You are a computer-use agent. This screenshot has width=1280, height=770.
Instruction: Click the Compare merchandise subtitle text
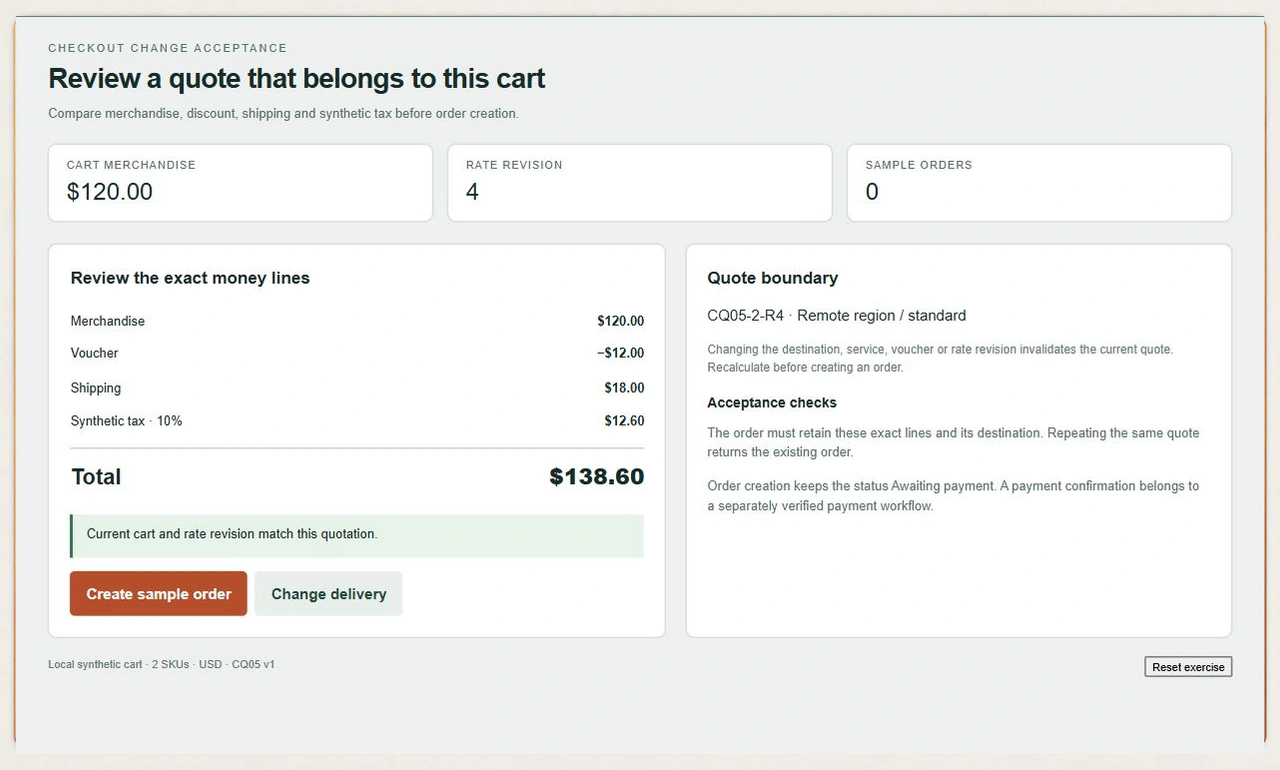click(x=283, y=114)
